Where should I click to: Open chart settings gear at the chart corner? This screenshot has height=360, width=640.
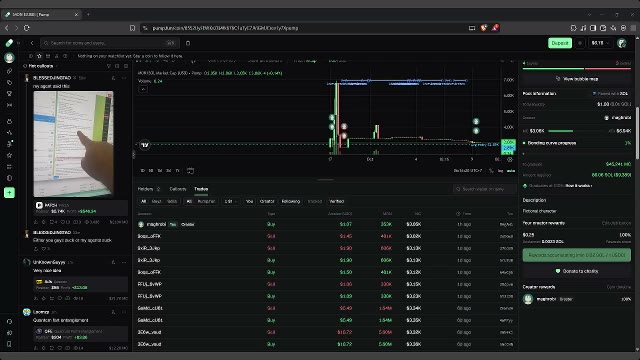(x=510, y=160)
